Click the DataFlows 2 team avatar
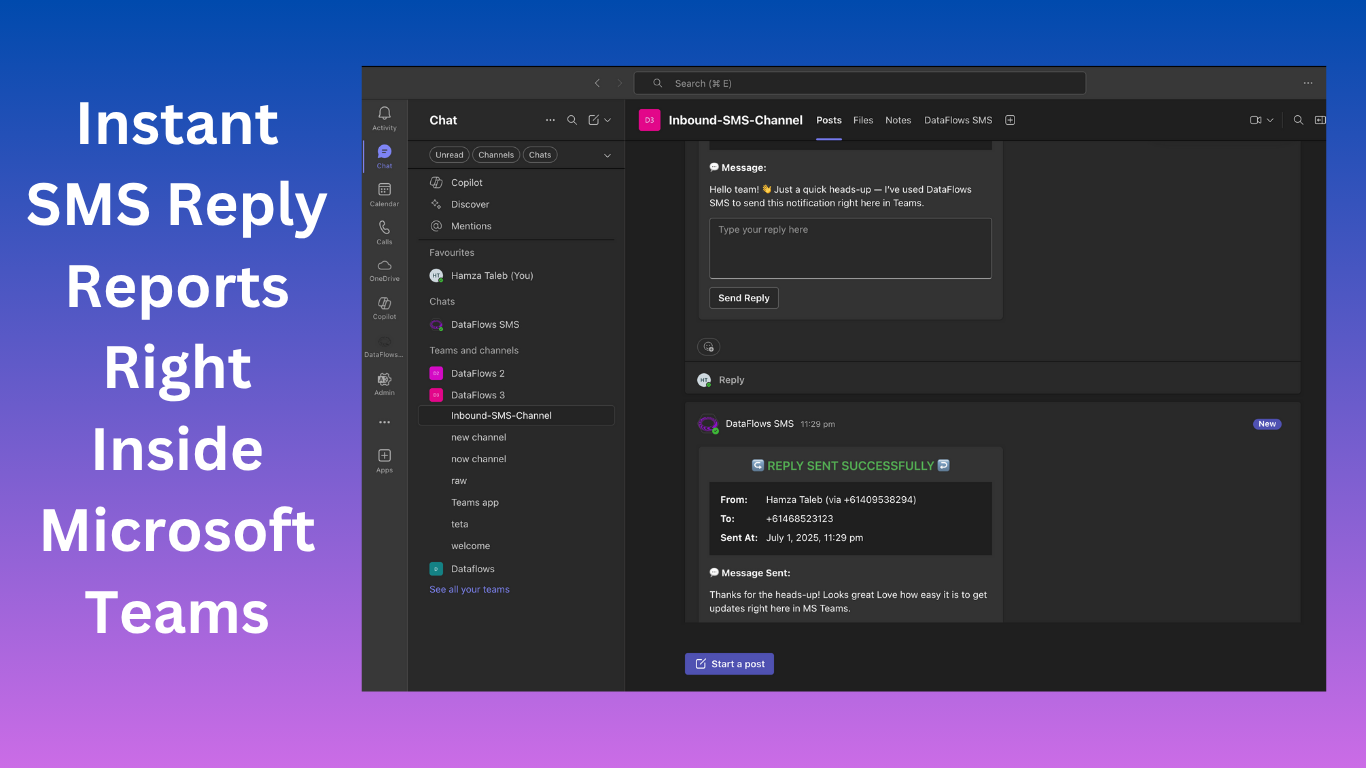The height and width of the screenshot is (768, 1366). [436, 373]
